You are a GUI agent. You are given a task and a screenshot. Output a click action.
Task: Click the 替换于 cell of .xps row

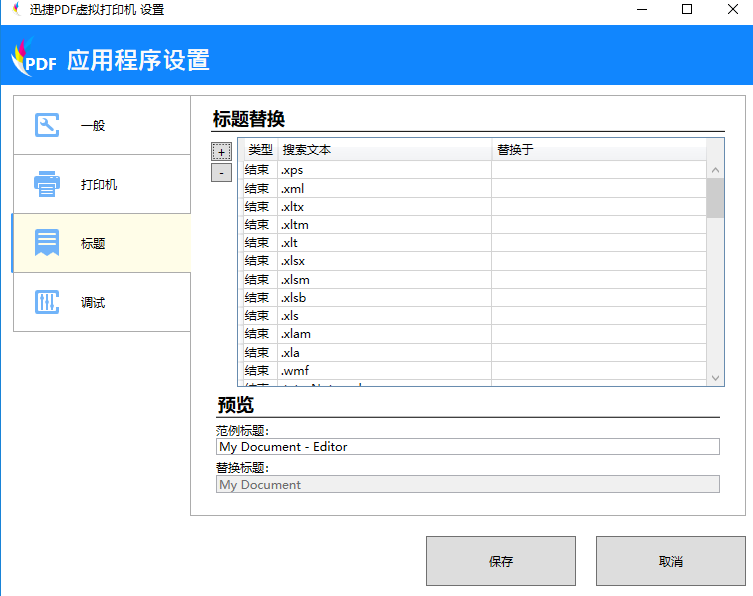tap(599, 170)
